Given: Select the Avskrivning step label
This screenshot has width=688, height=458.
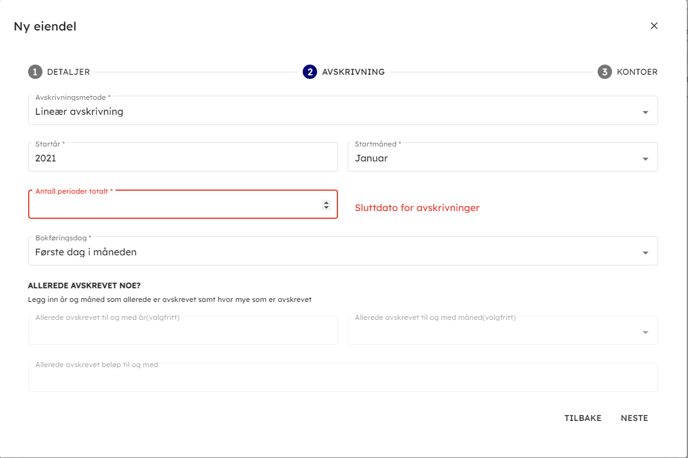Looking at the screenshot, I should (353, 72).
